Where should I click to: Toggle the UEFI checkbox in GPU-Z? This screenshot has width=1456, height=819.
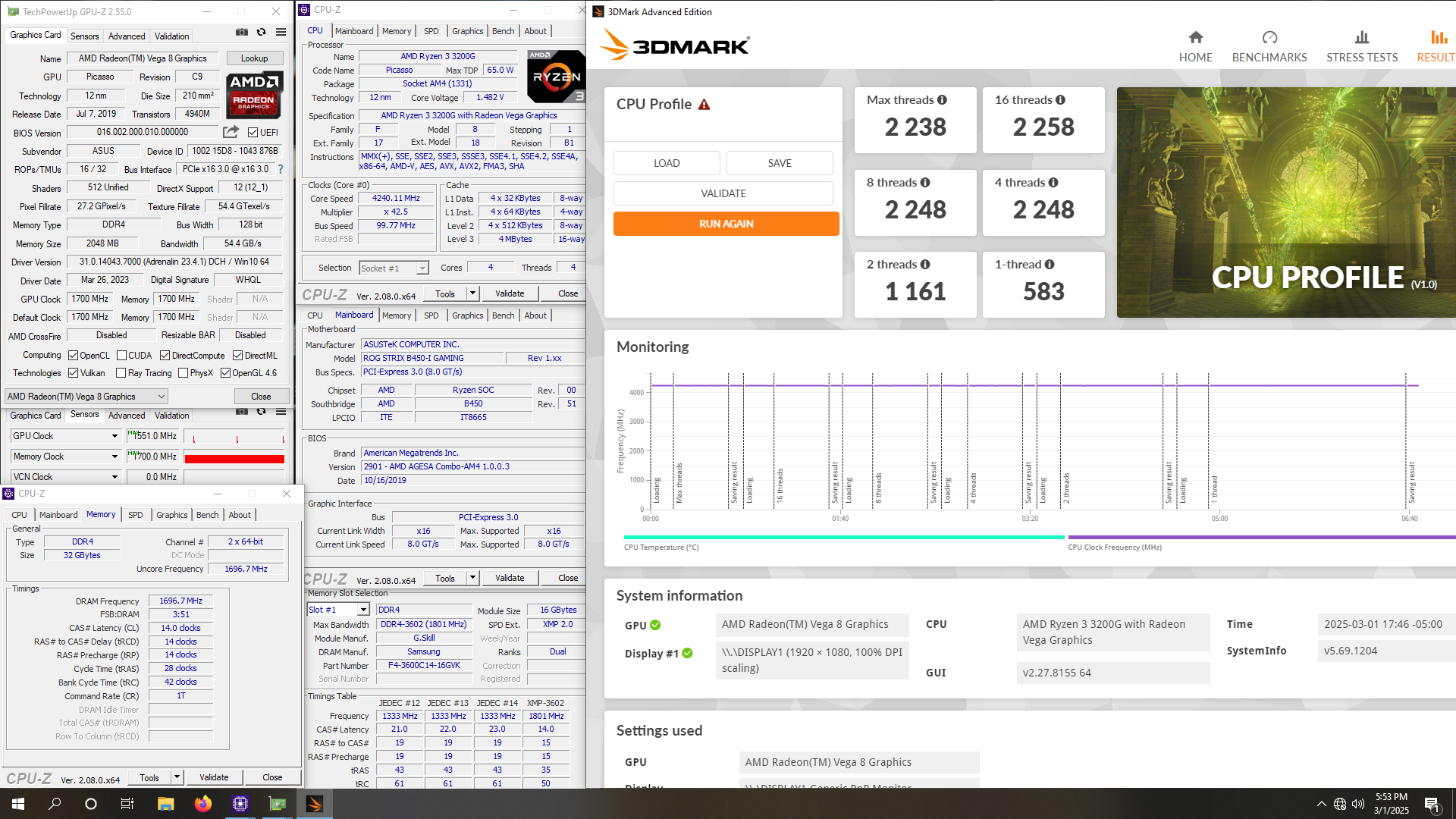(253, 133)
